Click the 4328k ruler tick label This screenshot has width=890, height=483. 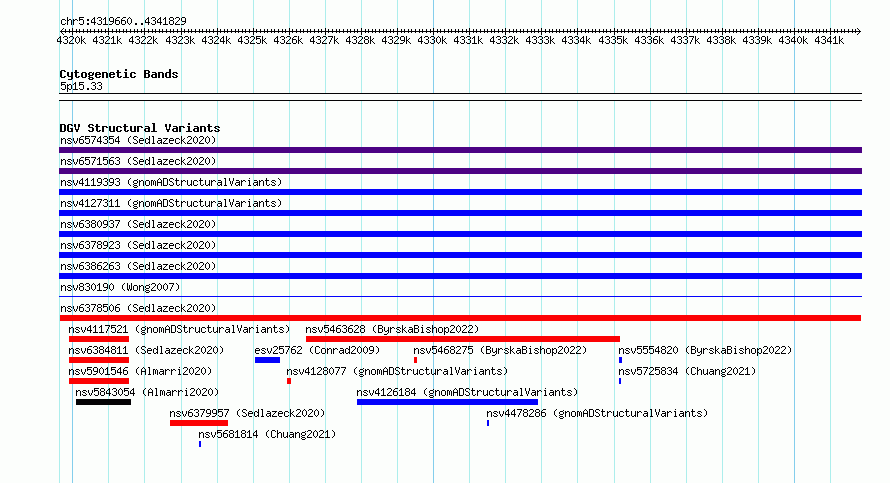(360, 40)
